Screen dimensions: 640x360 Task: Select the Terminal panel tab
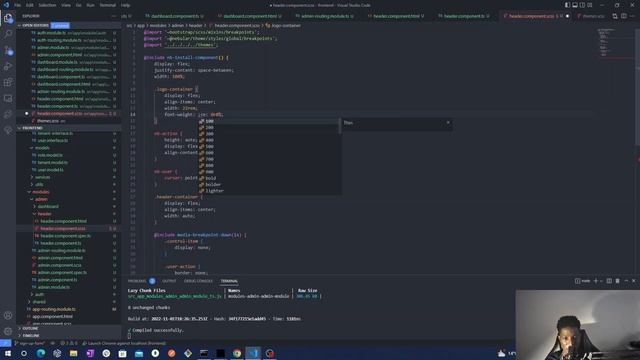pos(229,281)
